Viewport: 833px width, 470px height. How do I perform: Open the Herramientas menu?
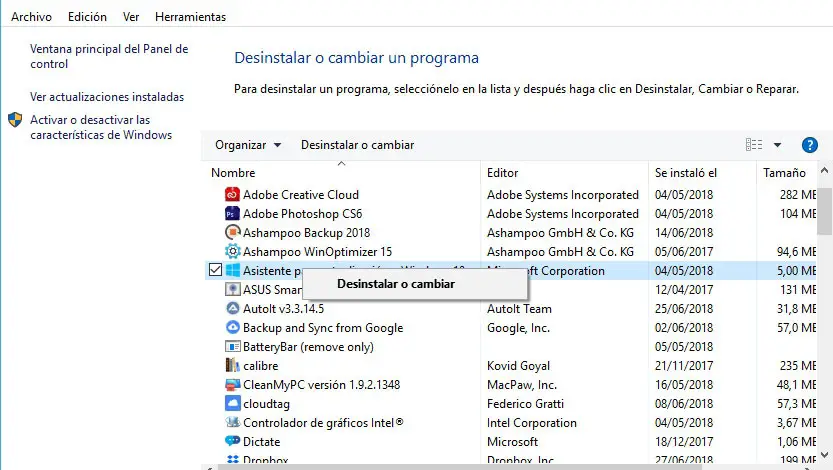[x=190, y=17]
